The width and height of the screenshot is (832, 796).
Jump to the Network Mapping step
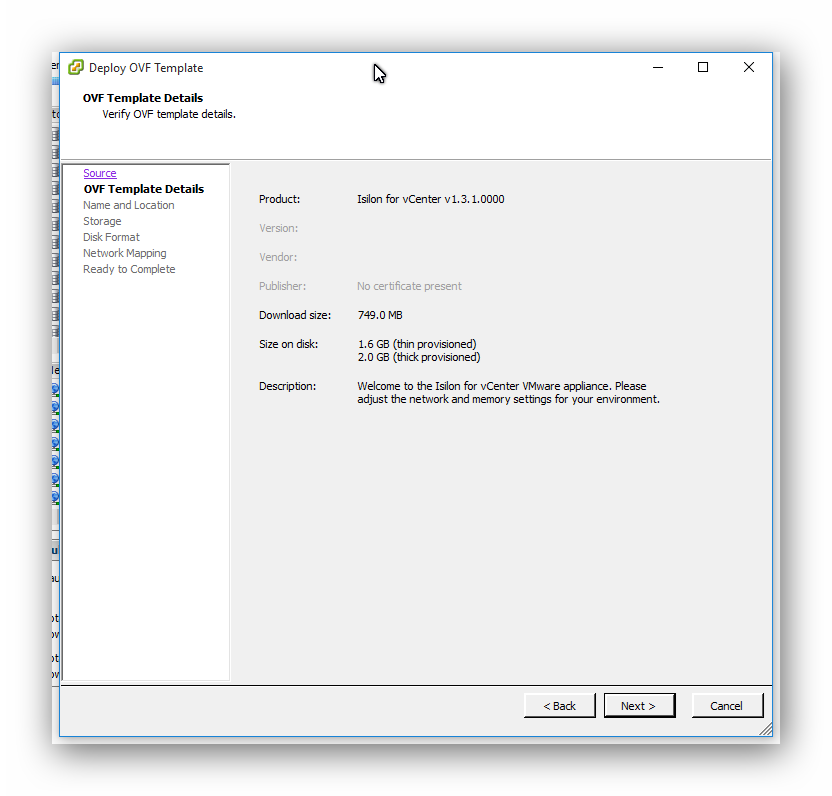(124, 253)
